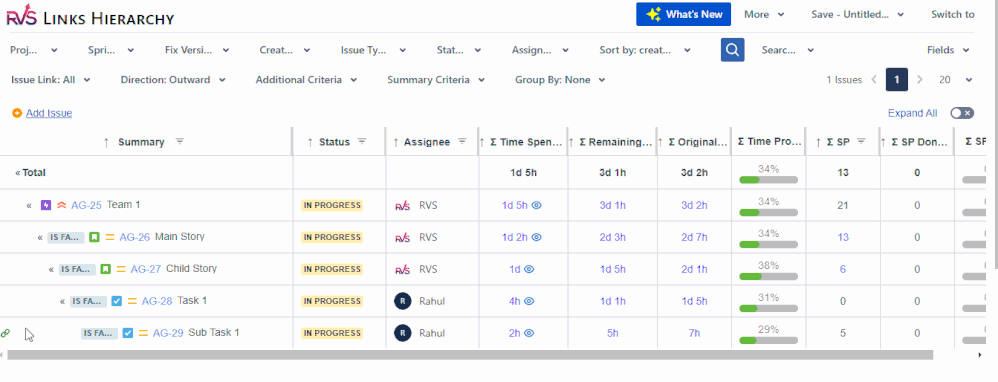The width and height of the screenshot is (998, 382).
Task: Click the eye icon next to Task 1's 4h
Action: pos(528,301)
